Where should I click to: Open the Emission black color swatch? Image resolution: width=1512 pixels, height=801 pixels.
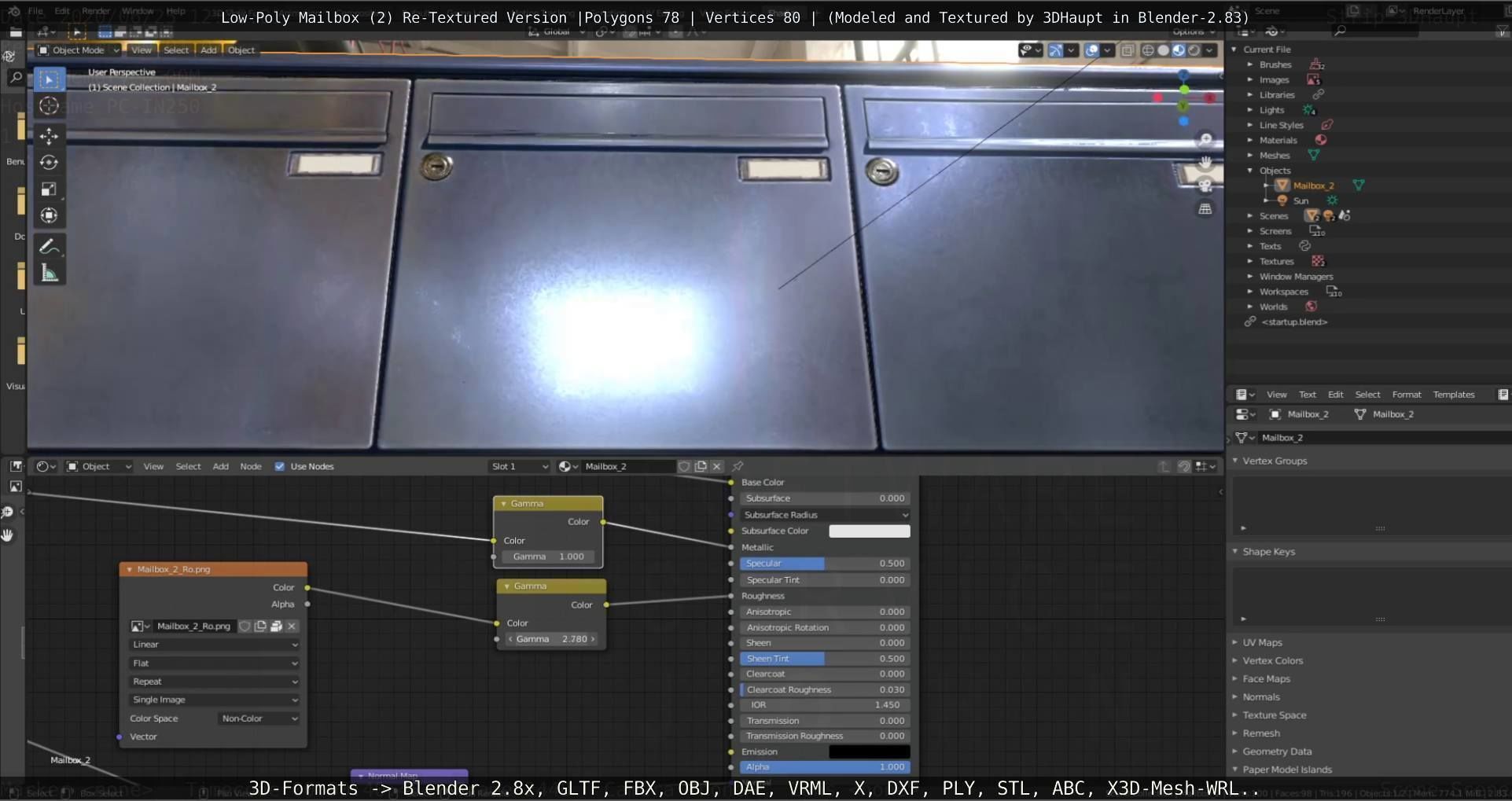click(x=870, y=752)
